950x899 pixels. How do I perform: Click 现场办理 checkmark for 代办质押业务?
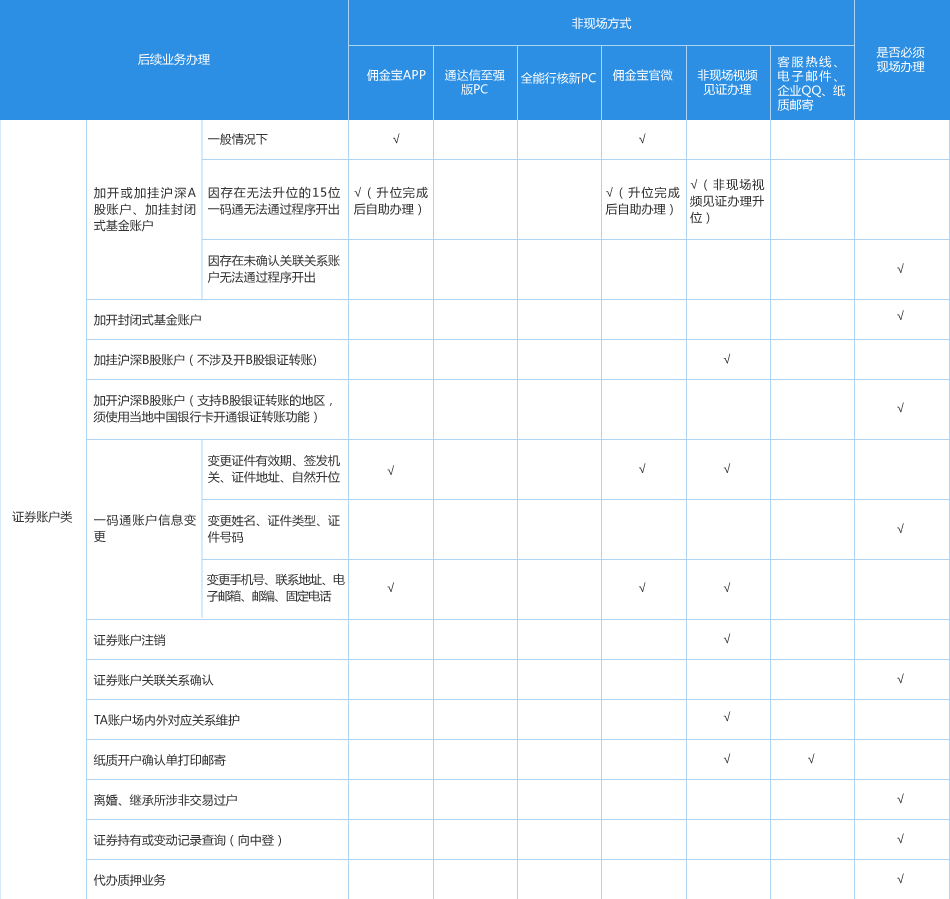click(900, 878)
